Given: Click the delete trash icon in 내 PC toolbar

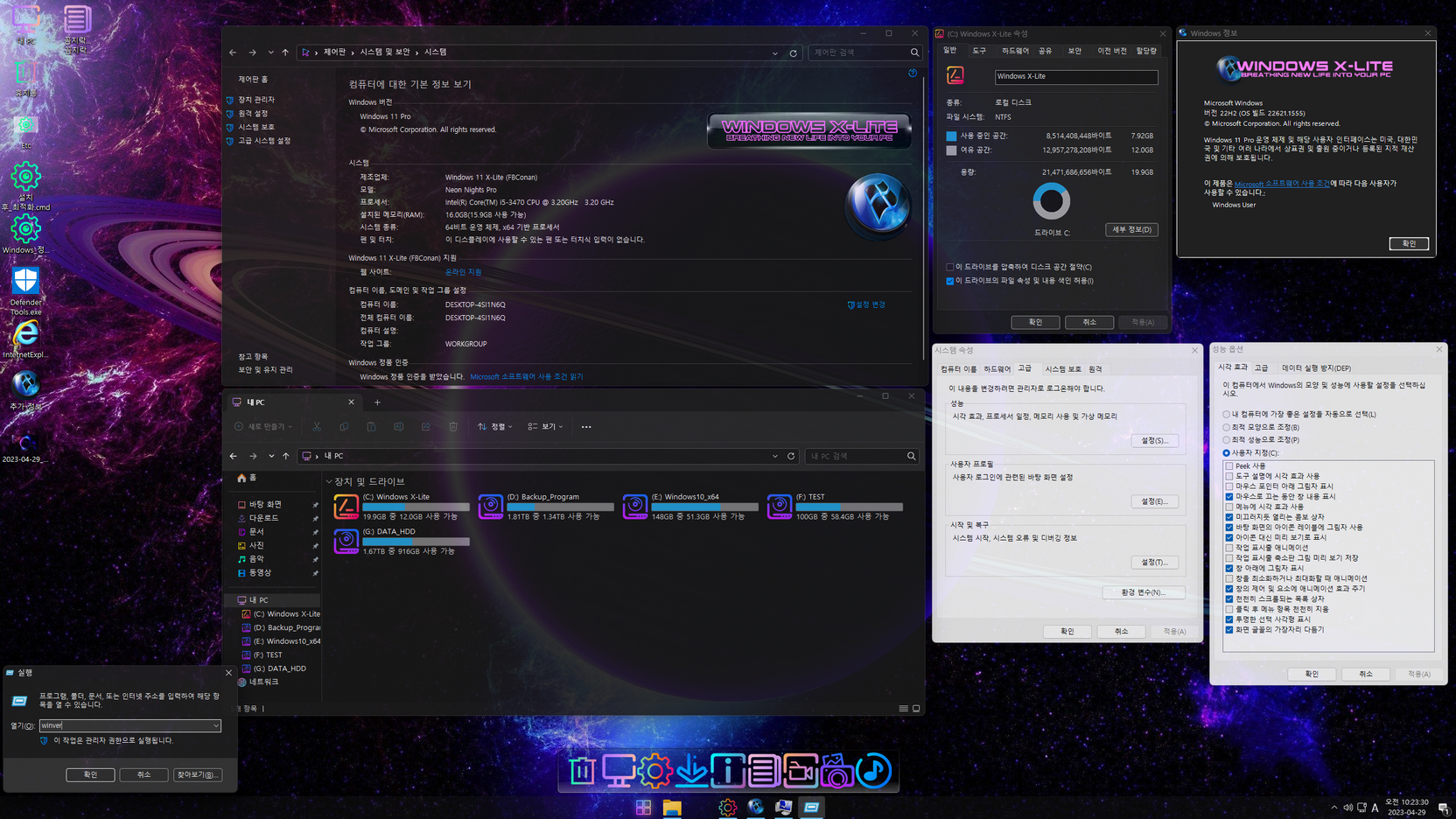Looking at the screenshot, I should coord(453,426).
